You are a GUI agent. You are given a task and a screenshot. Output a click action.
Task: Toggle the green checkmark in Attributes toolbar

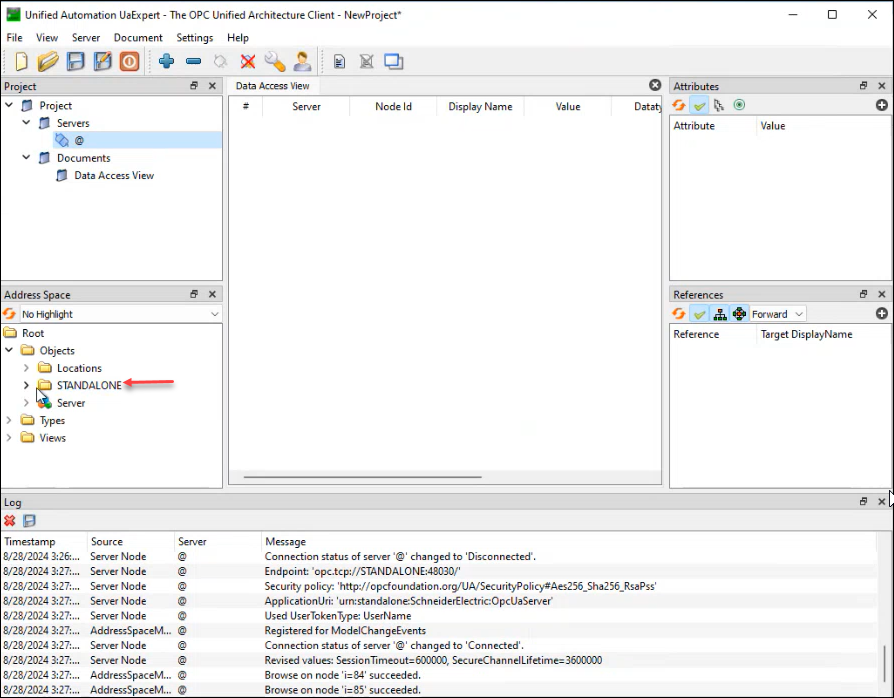click(699, 105)
